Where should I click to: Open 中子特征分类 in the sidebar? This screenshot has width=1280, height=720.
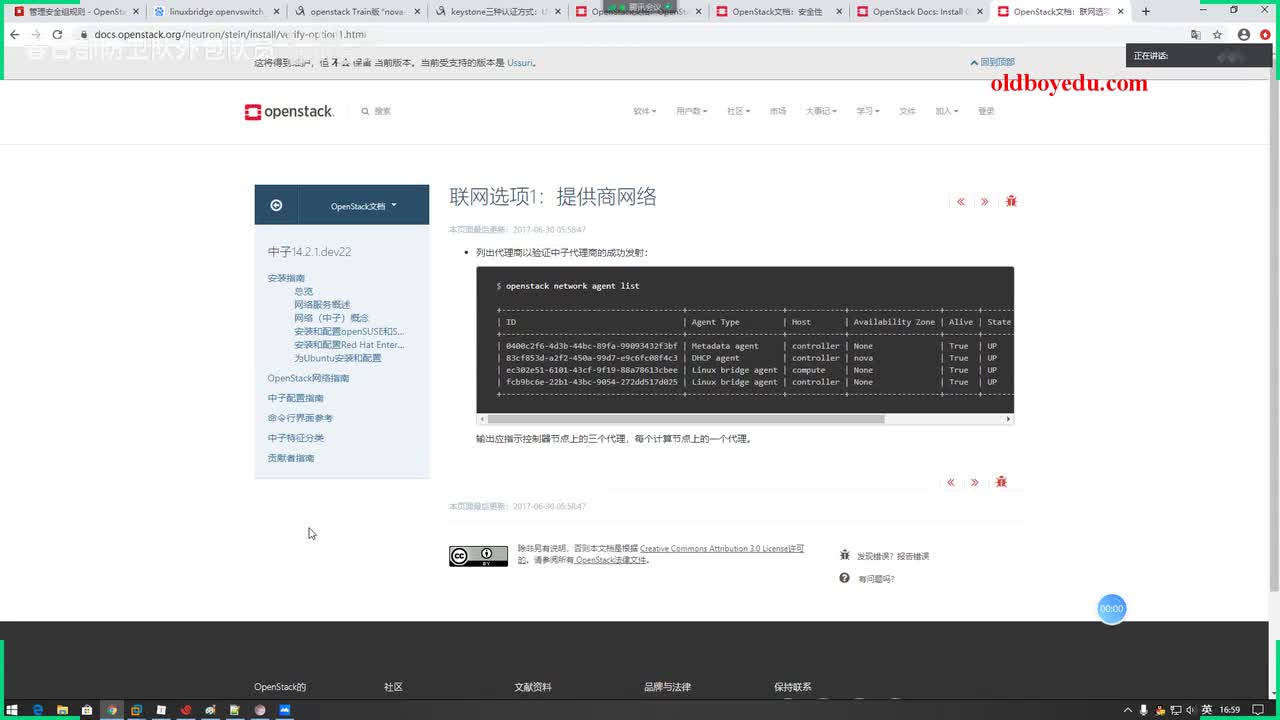[x=295, y=438]
